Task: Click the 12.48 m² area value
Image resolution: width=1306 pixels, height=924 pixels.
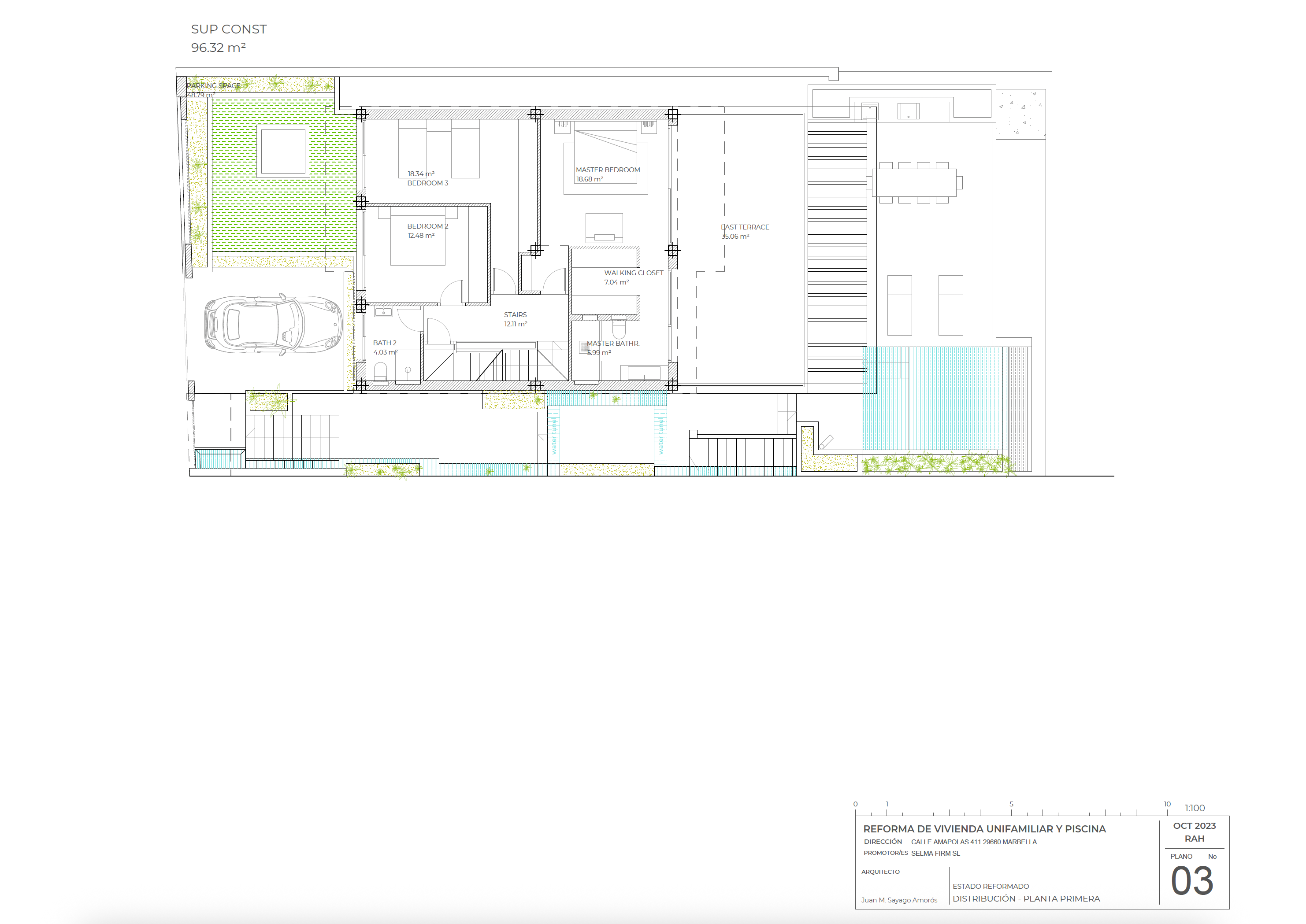Action: point(420,236)
